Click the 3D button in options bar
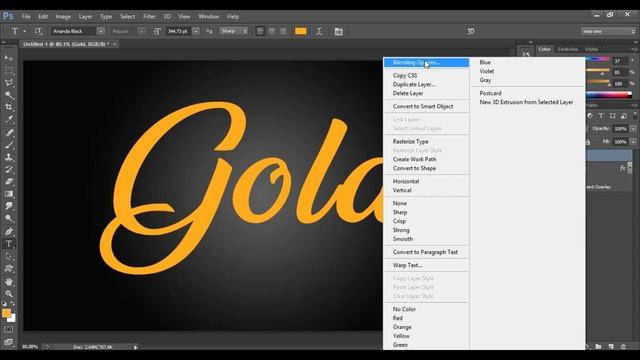The image size is (640, 360). click(471, 31)
